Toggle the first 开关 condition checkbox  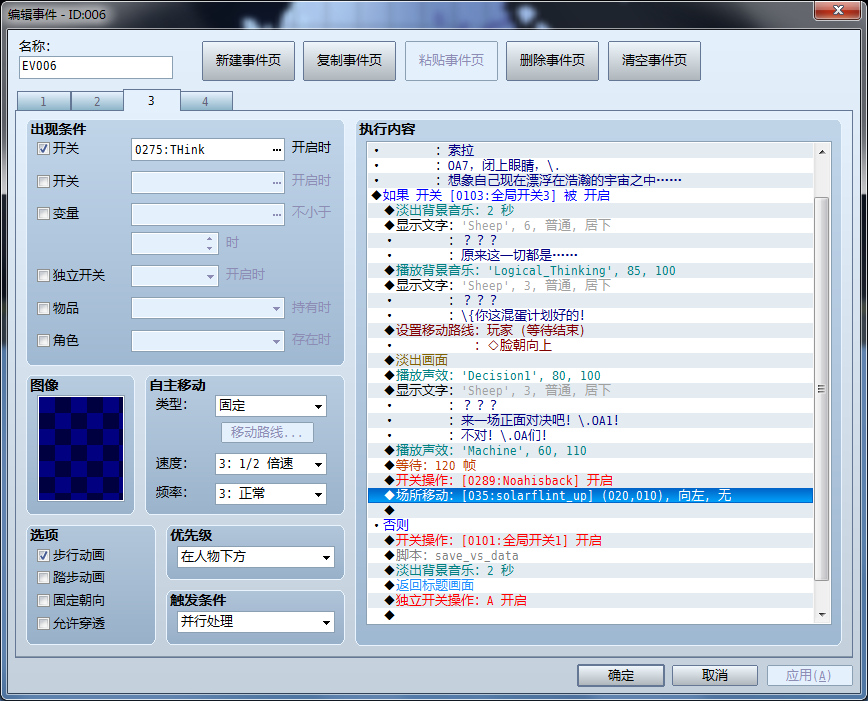click(43, 148)
